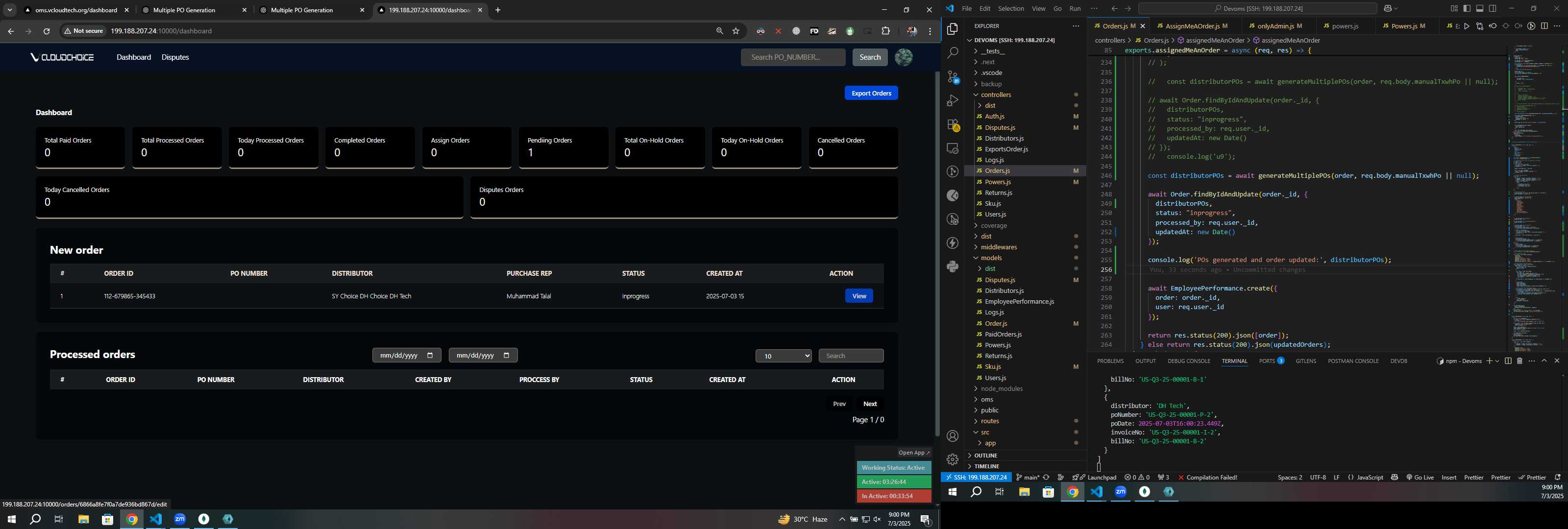Open VS Code notifications bell in status bar
Image resolution: width=1568 pixels, height=529 pixels.
pyautogui.click(x=1558, y=477)
